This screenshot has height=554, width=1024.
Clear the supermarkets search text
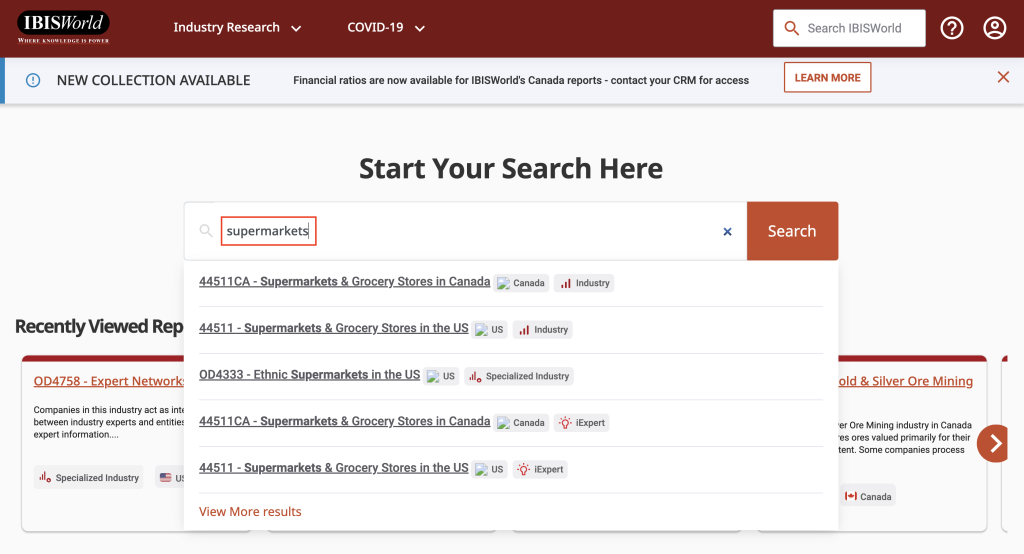tap(727, 232)
